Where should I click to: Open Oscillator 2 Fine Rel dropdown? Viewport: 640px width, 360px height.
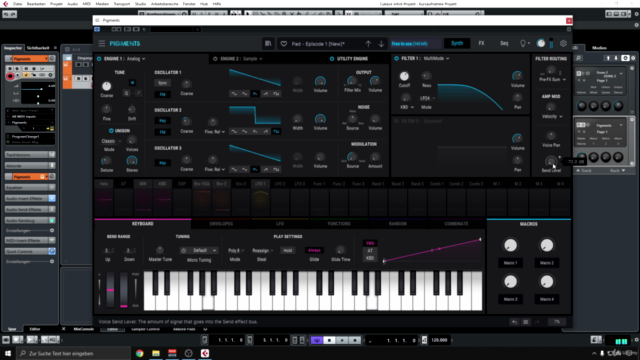click(215, 131)
